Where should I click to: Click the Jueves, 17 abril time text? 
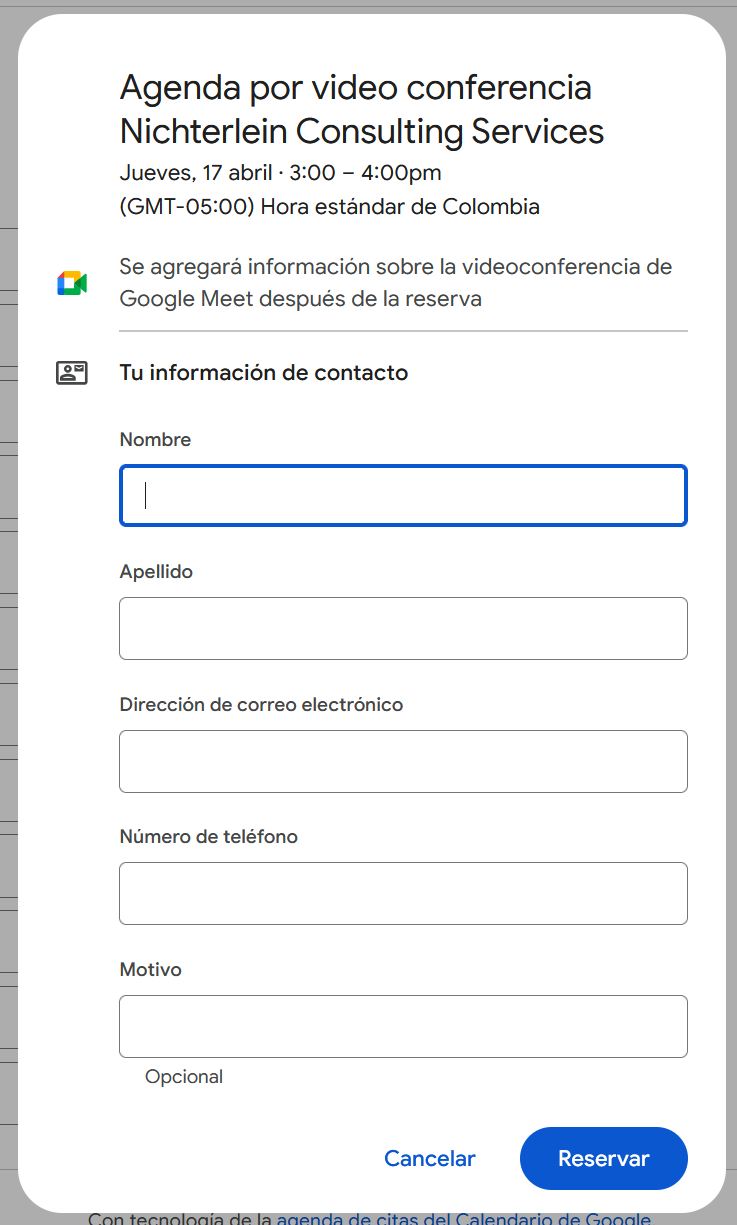point(280,173)
